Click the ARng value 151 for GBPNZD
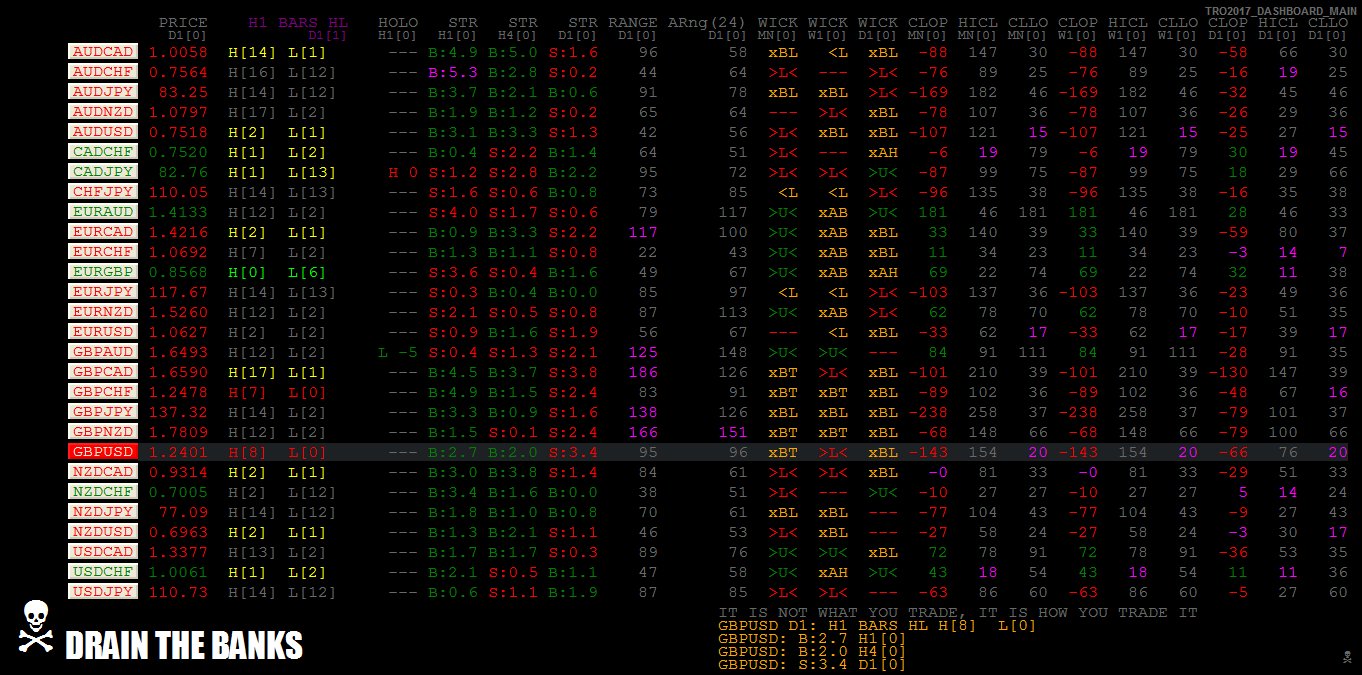Viewport: 1362px width, 675px height. pos(733,432)
